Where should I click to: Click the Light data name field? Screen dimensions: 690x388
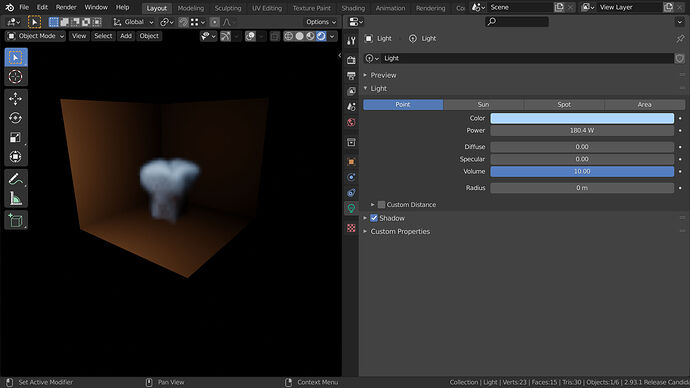[x=527, y=58]
